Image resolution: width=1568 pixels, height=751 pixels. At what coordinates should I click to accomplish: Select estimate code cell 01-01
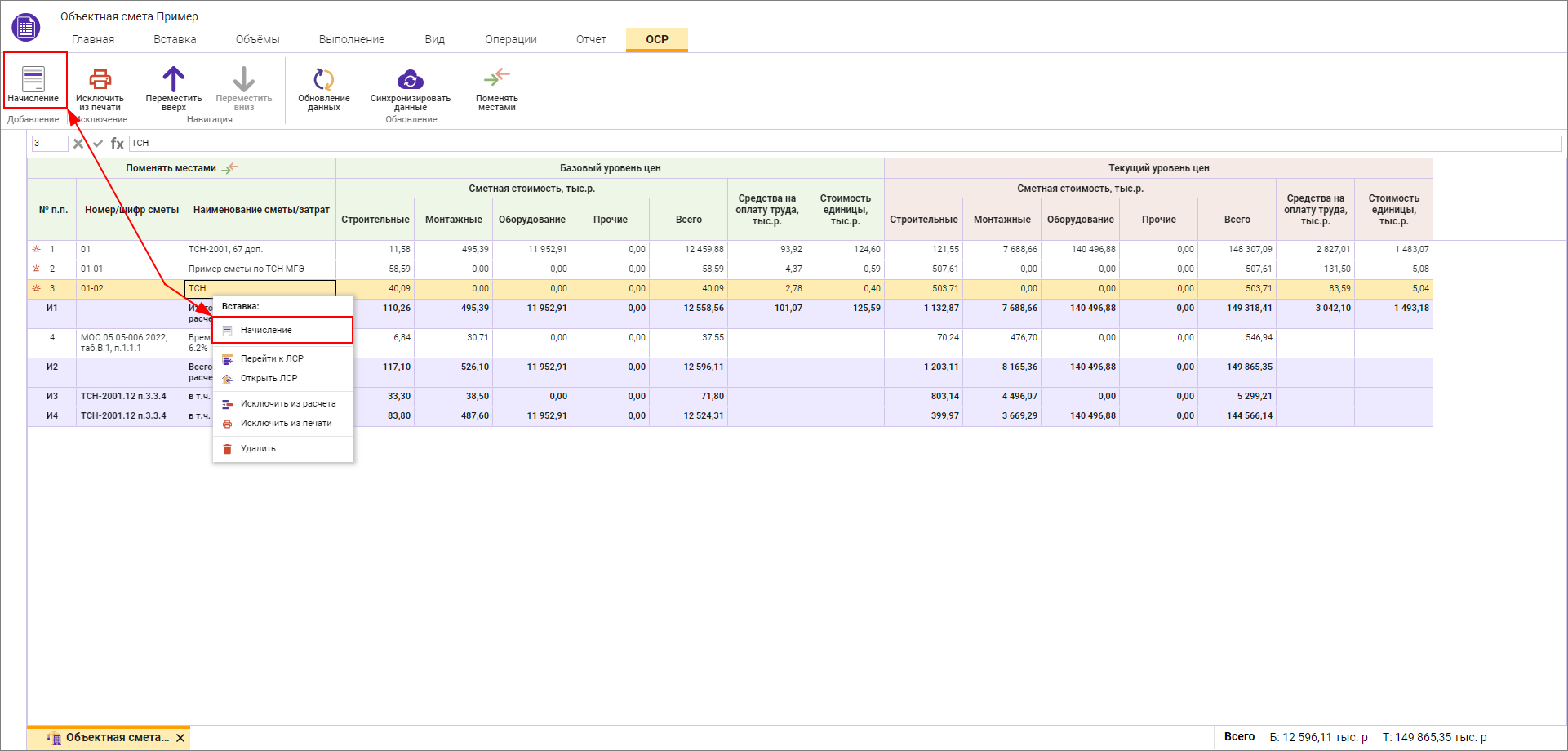130,269
